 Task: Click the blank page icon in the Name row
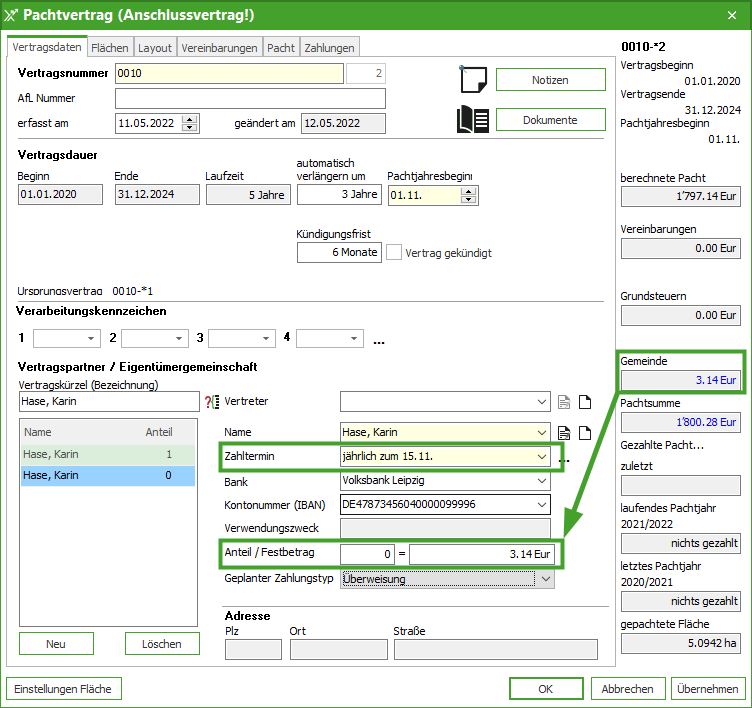point(586,433)
